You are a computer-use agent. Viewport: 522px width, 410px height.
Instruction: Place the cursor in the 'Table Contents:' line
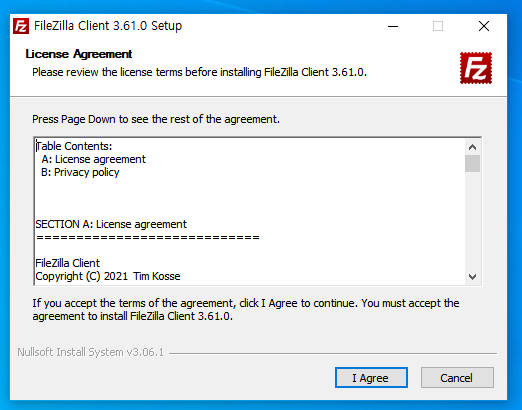[x=74, y=146]
